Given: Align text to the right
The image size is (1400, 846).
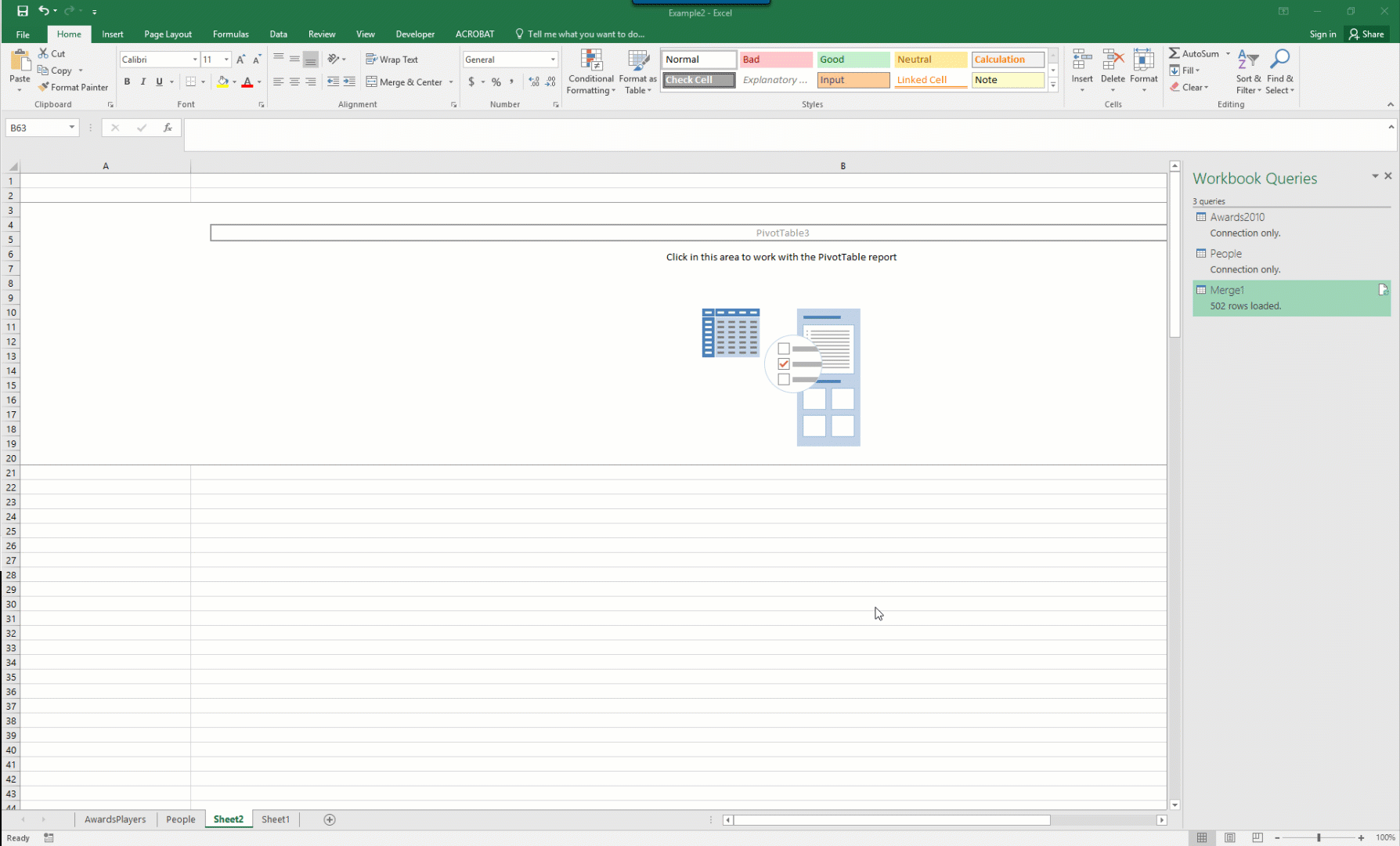Looking at the screenshot, I should (x=311, y=81).
